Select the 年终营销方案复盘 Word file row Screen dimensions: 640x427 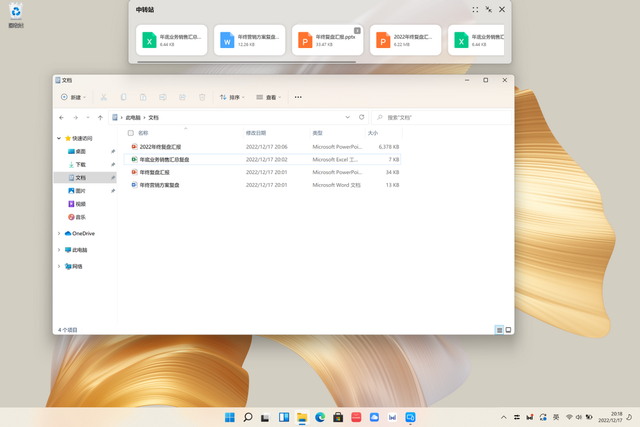[262, 185]
